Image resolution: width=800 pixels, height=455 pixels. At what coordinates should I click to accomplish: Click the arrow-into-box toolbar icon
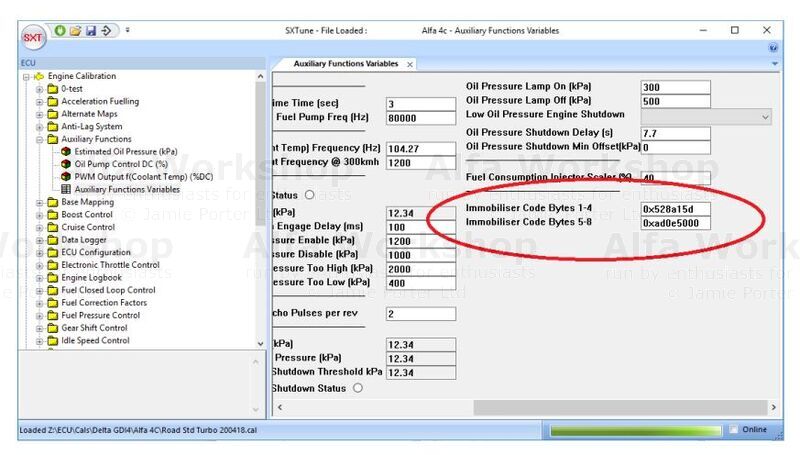coord(105,30)
